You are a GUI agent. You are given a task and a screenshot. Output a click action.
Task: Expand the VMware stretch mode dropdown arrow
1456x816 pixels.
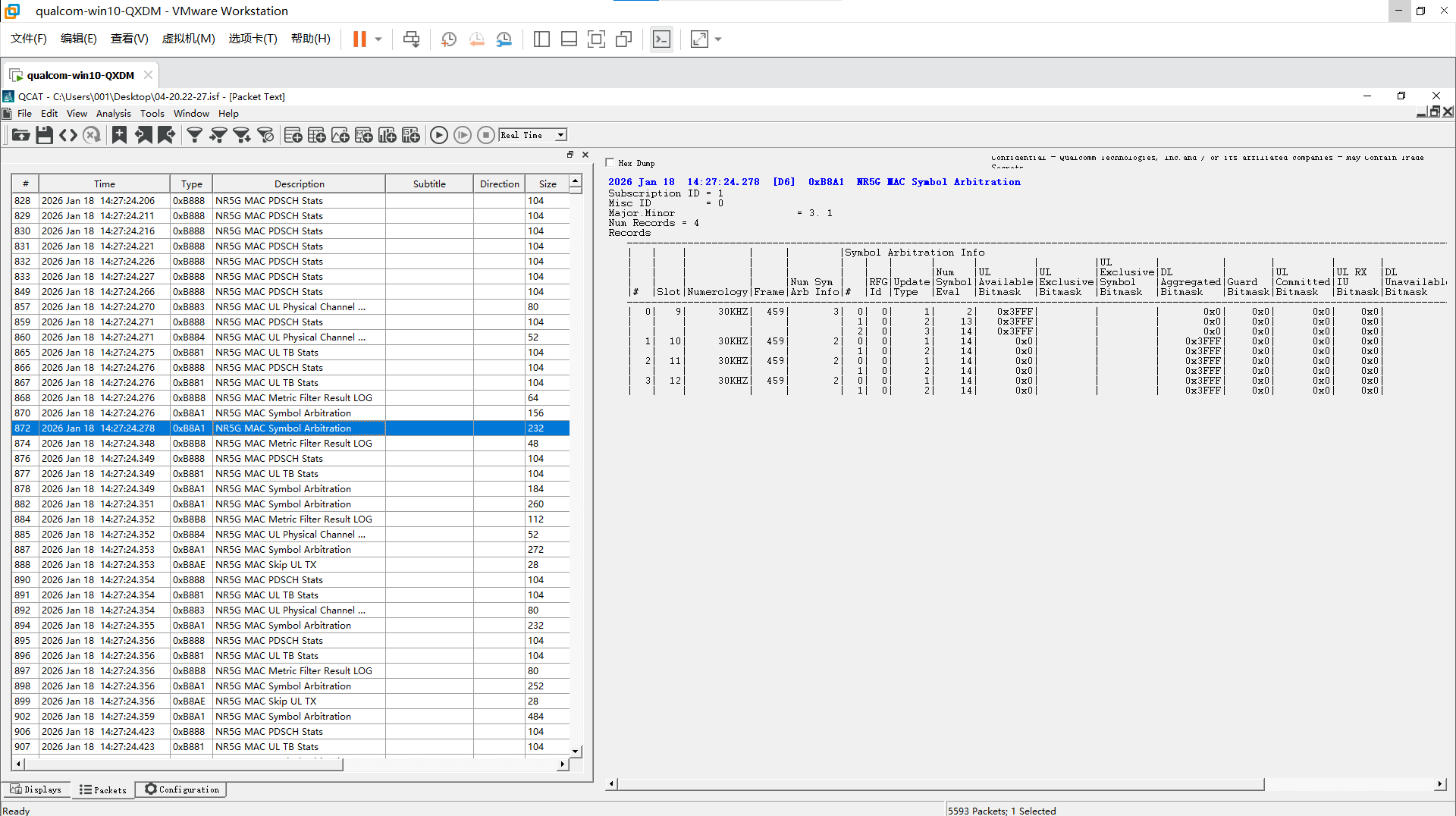[718, 39]
